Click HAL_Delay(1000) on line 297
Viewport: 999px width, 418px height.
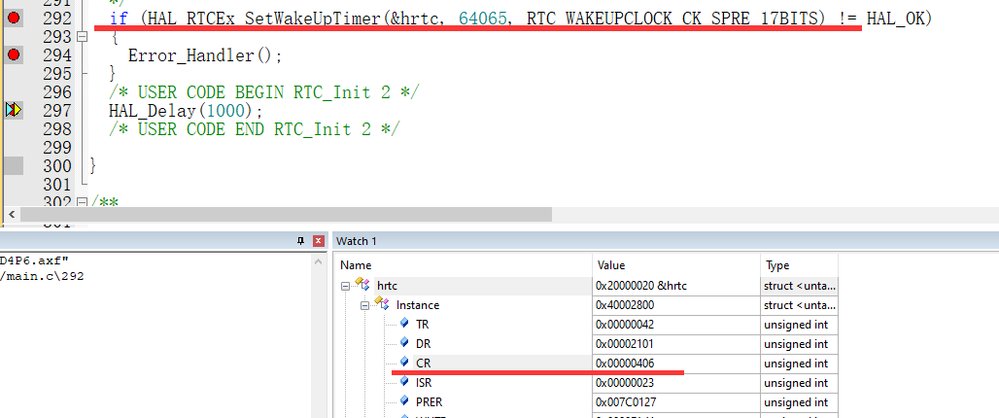tap(185, 111)
